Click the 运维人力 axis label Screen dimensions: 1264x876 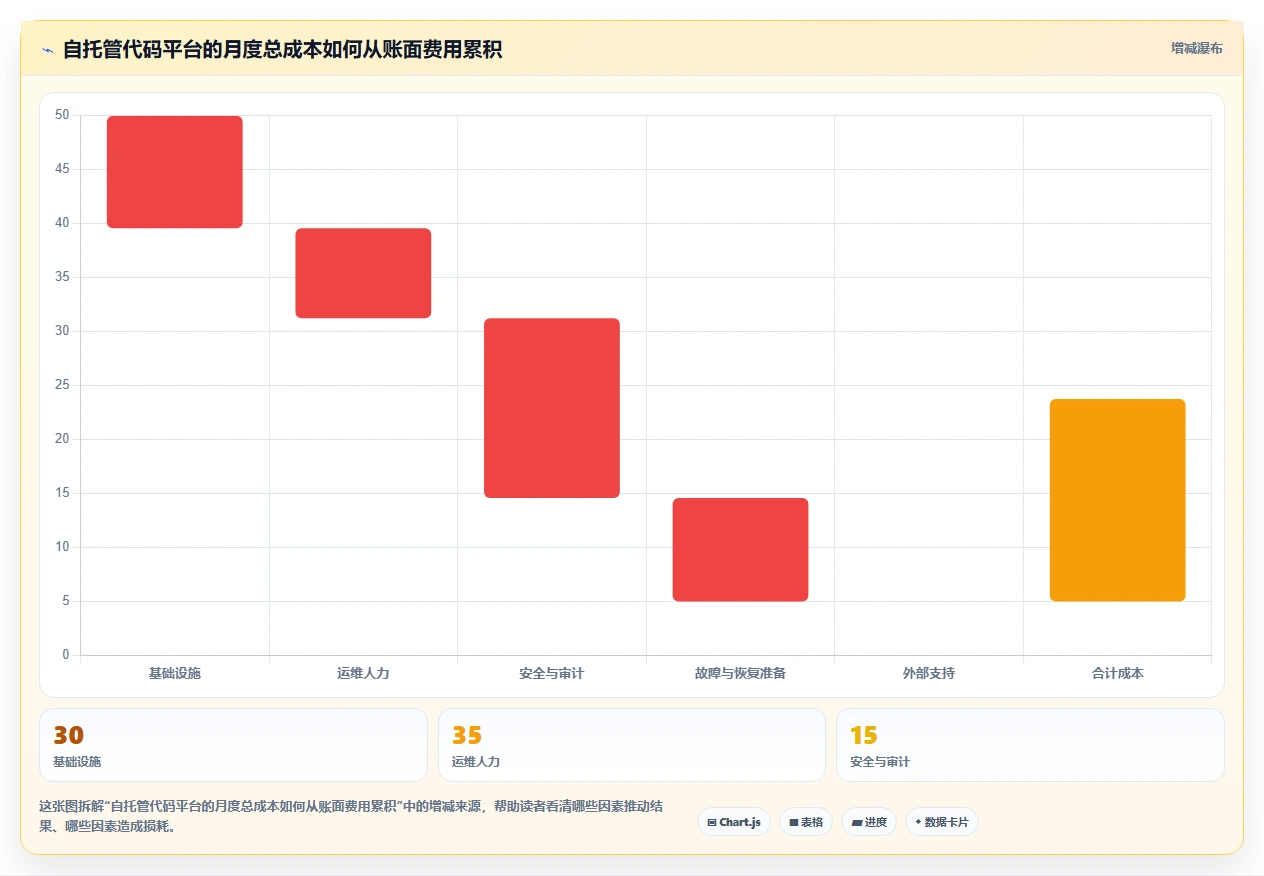click(363, 673)
